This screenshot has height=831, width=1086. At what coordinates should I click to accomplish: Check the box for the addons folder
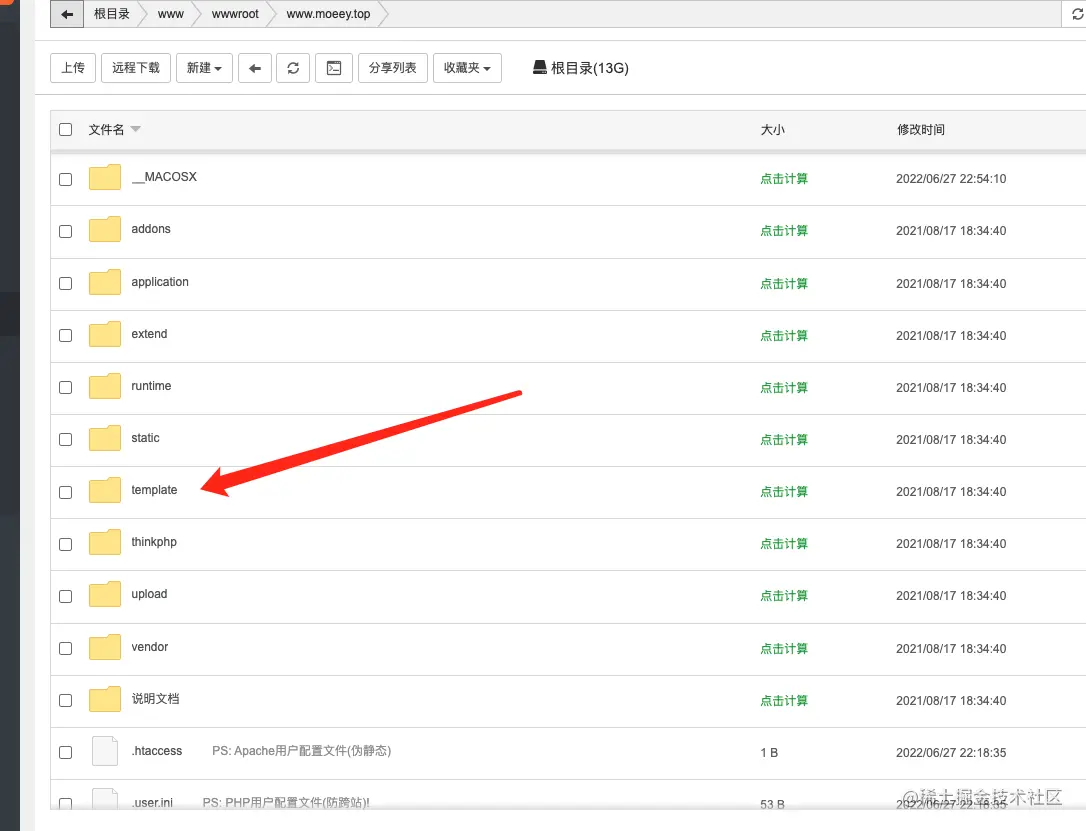[x=66, y=231]
